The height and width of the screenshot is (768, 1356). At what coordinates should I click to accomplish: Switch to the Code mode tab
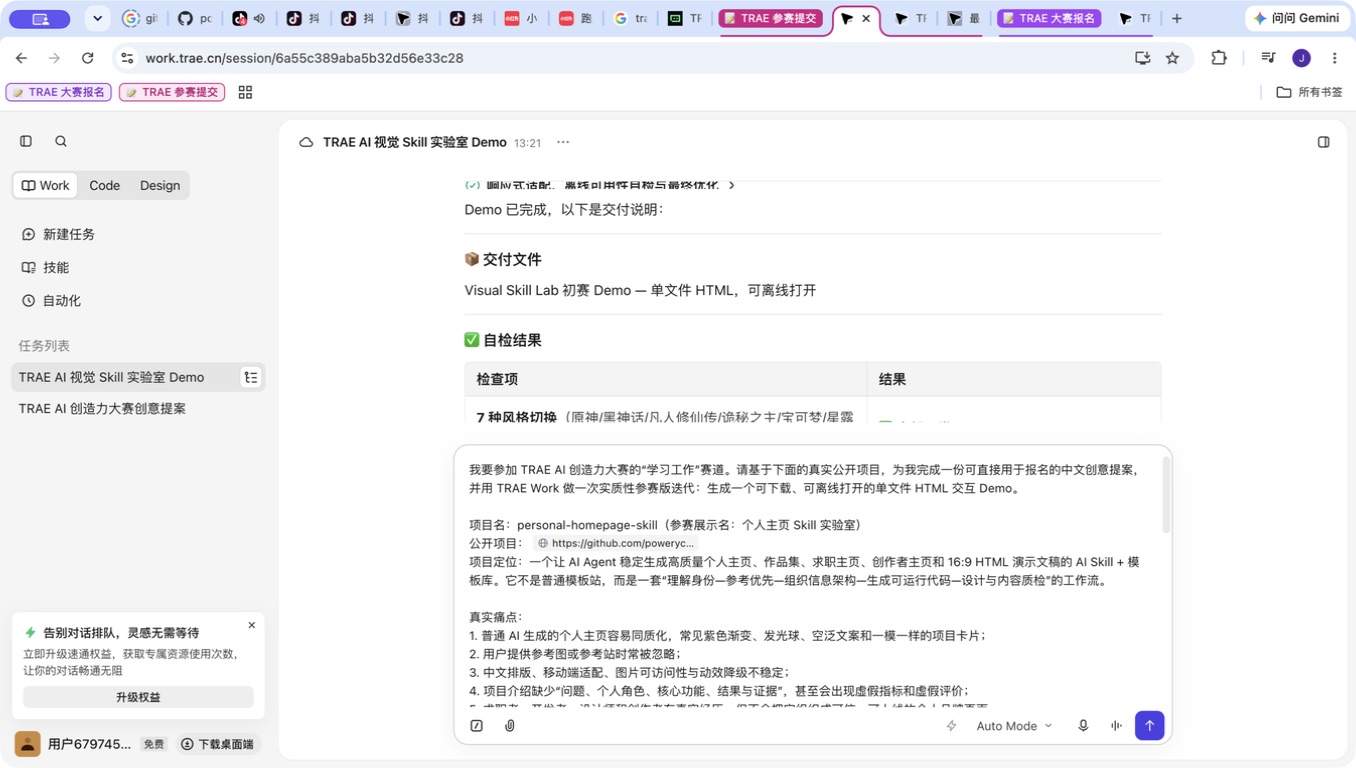[104, 185]
